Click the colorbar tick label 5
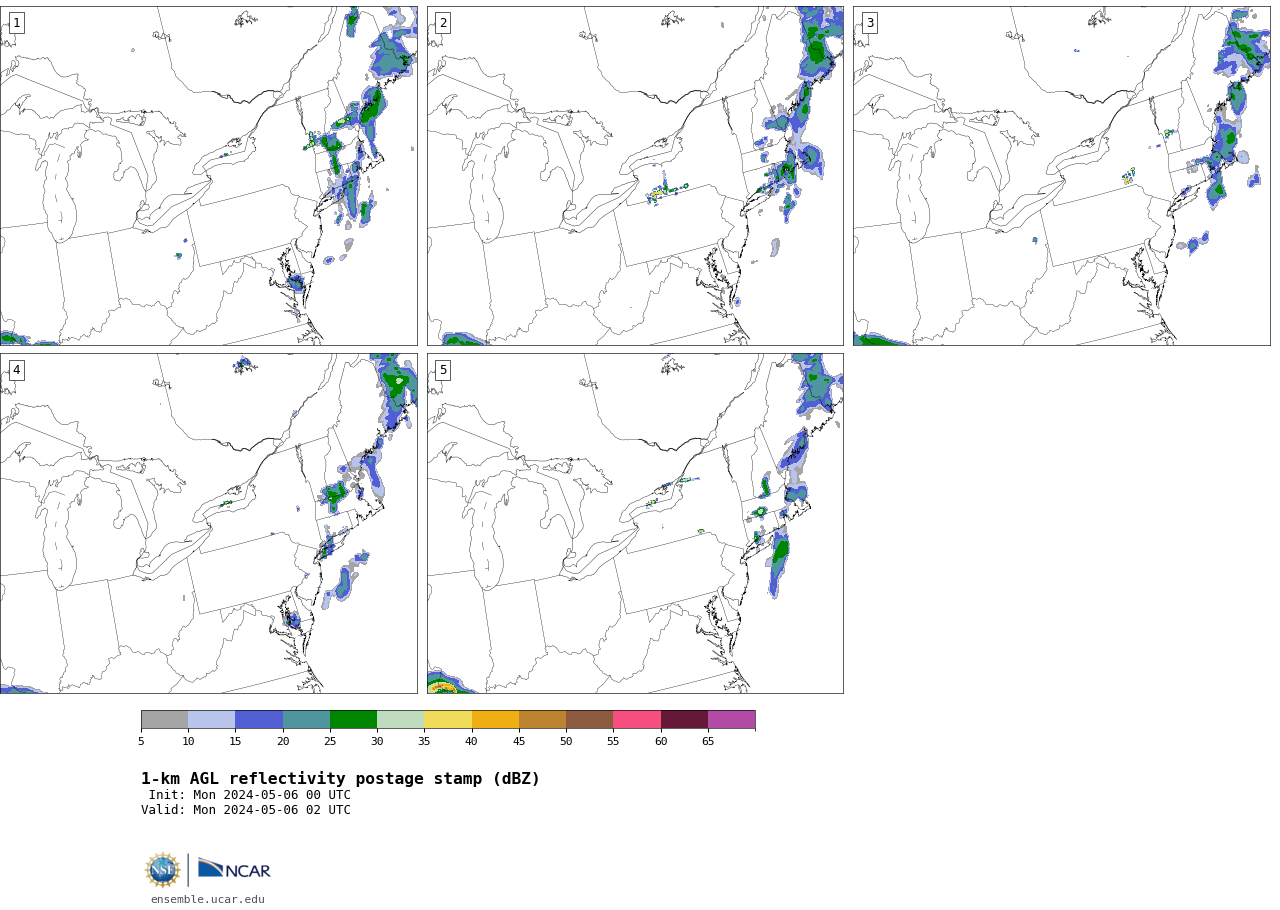Viewport: 1280px width, 910px height. 141,741
